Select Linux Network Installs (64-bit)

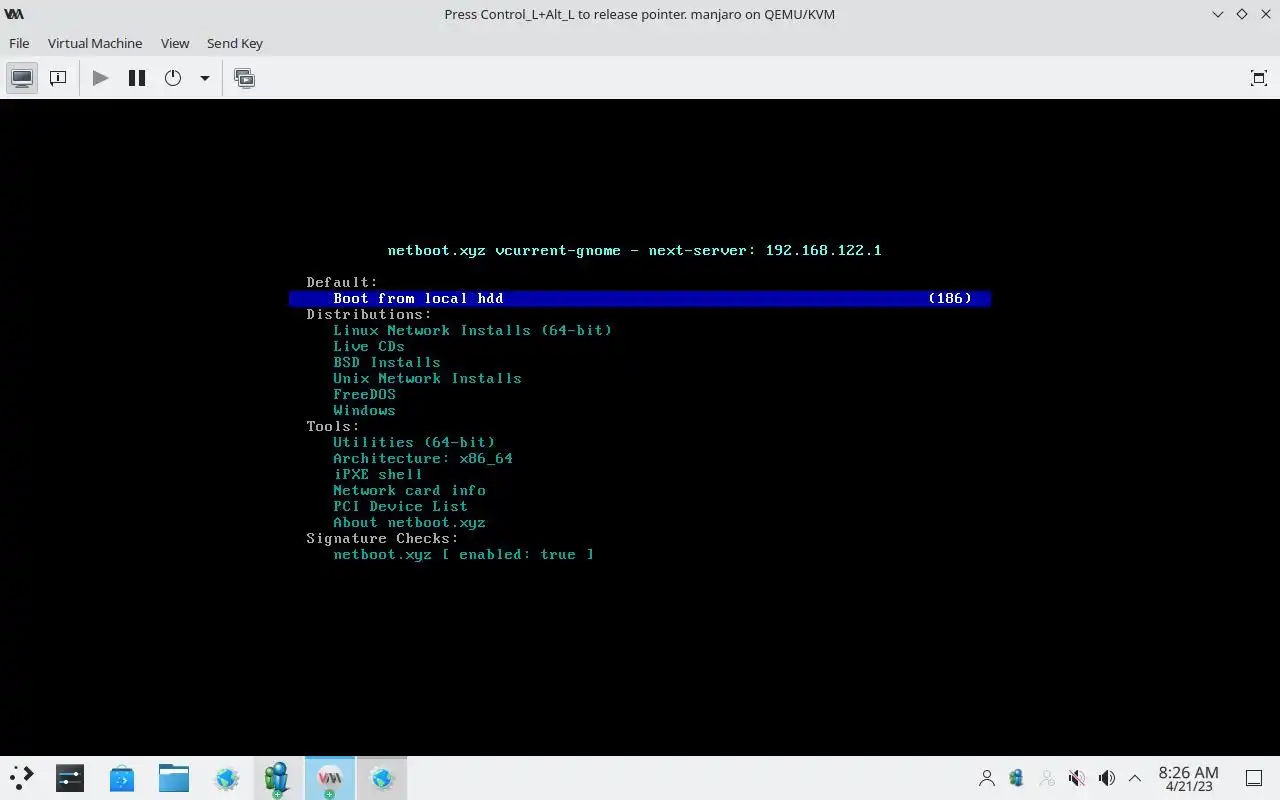coord(472,330)
